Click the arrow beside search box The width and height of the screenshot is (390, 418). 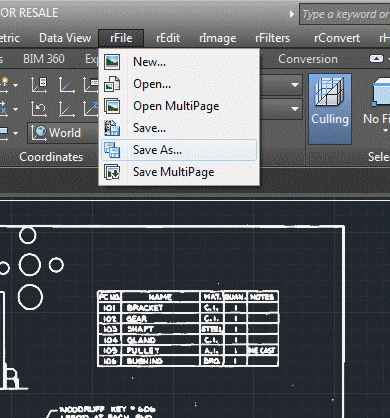point(292,14)
